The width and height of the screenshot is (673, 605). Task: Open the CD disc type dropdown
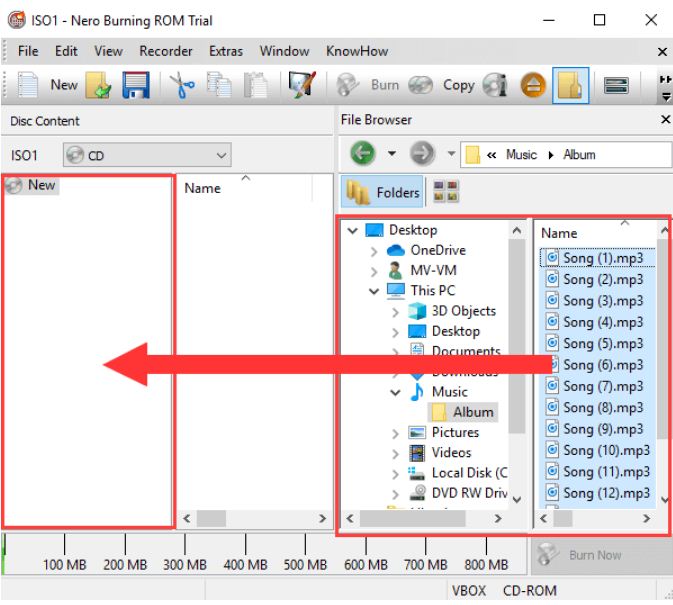click(147, 155)
